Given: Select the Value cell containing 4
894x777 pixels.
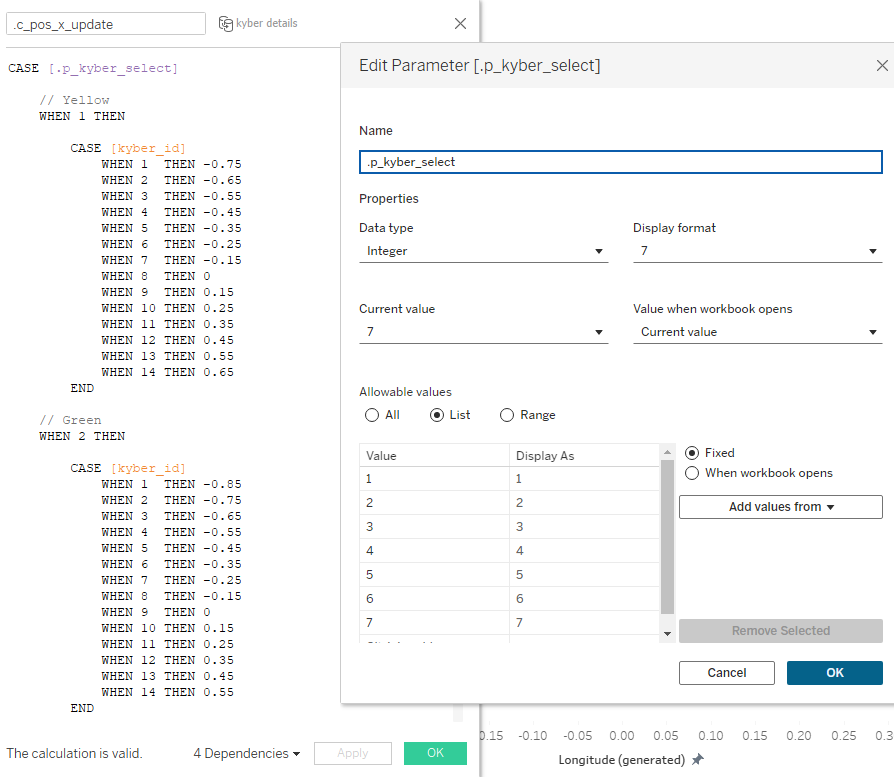Looking at the screenshot, I should [x=434, y=551].
